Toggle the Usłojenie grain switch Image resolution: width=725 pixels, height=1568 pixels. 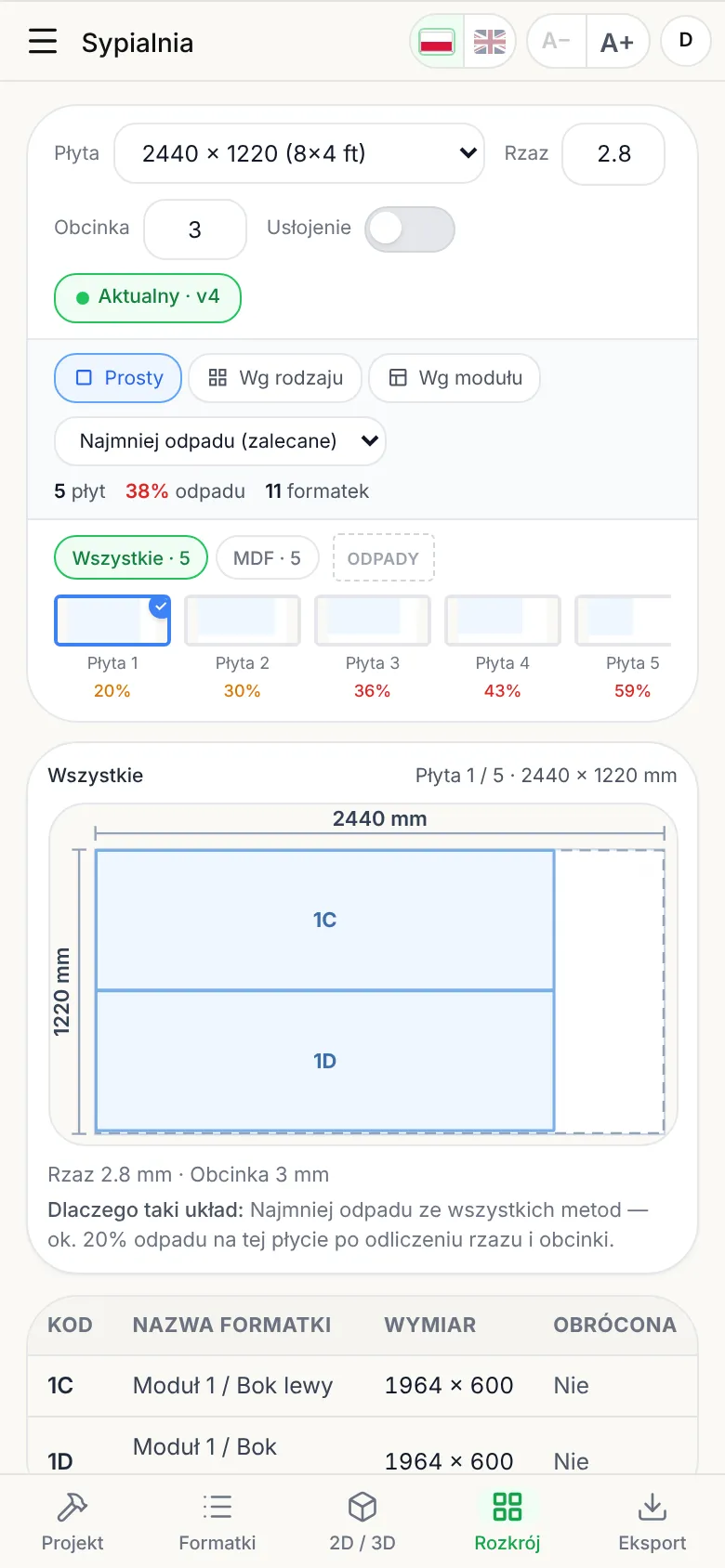410,229
